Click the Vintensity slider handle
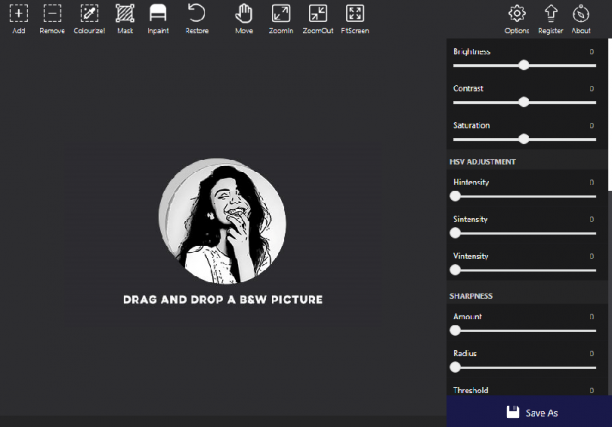This screenshot has width=612, height=427. (x=455, y=270)
